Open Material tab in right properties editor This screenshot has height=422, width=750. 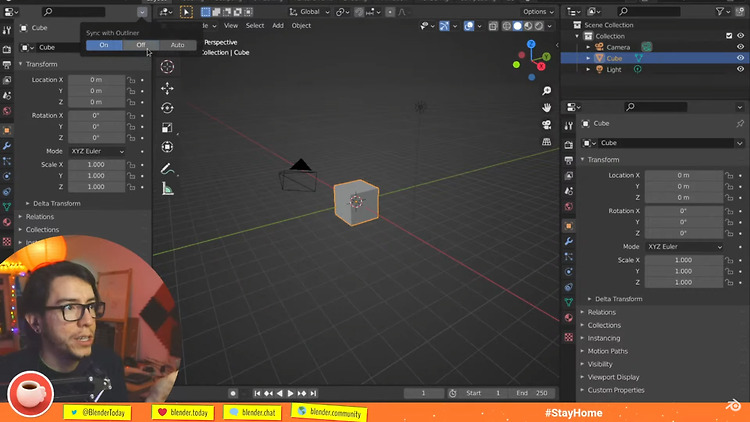pos(568,318)
